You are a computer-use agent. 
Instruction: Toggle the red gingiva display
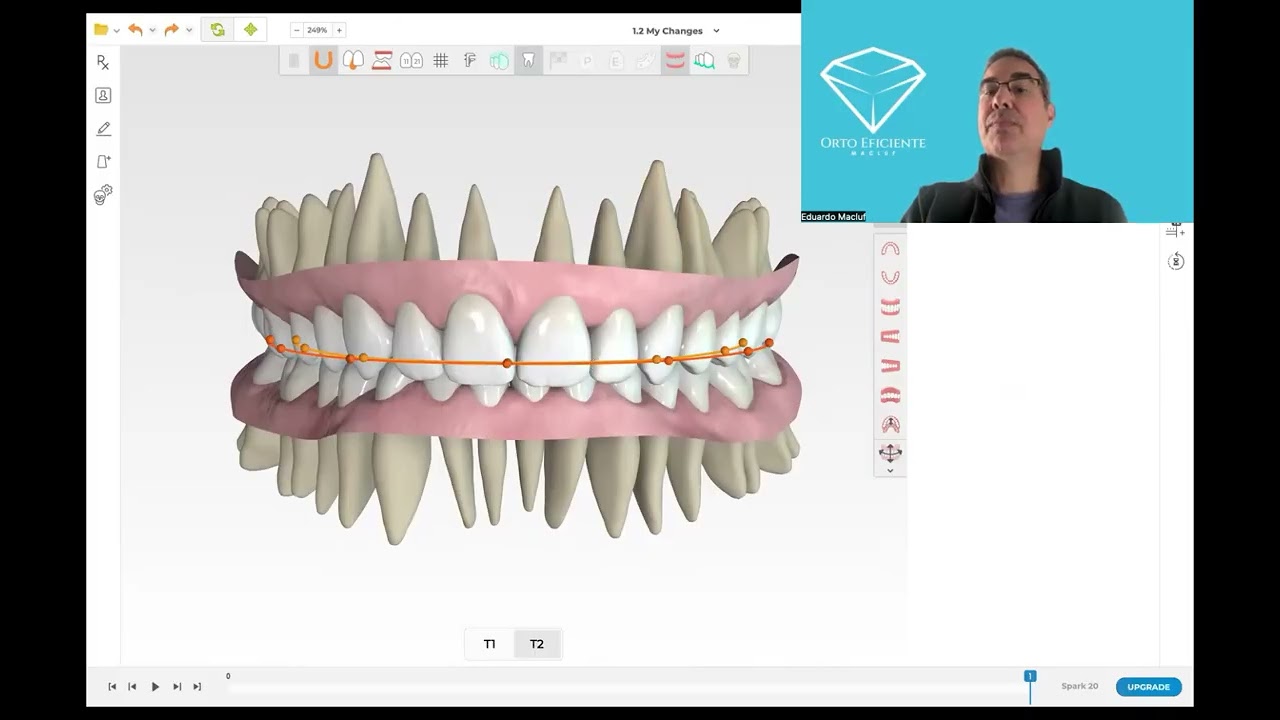point(675,61)
